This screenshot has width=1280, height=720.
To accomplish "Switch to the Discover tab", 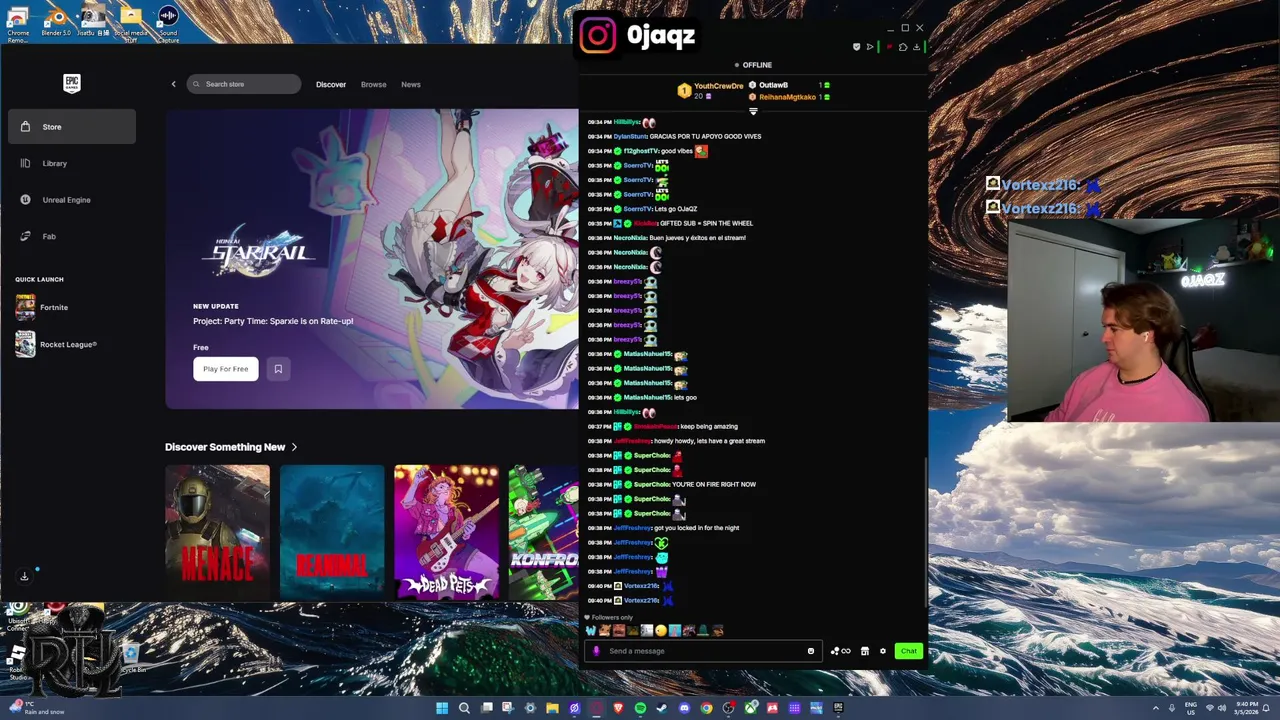I will point(331,84).
